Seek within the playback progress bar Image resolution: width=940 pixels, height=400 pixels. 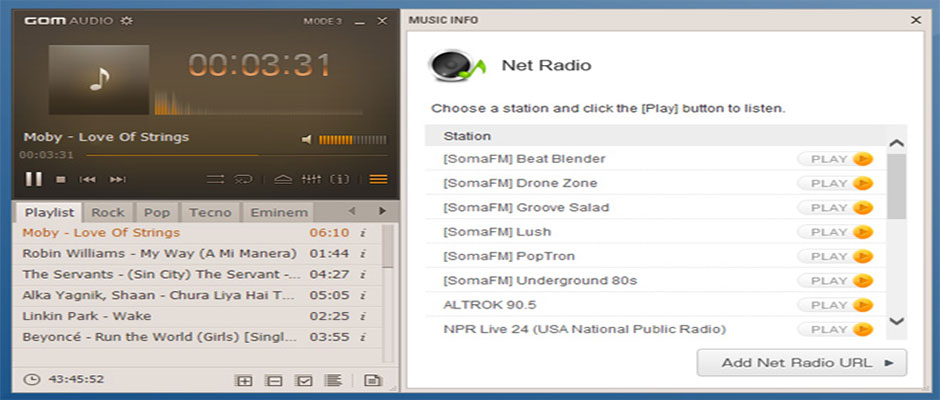(236, 155)
